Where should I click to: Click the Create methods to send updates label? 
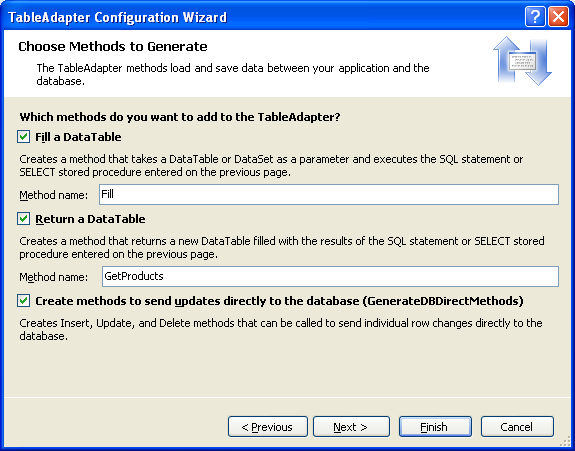coord(279,301)
